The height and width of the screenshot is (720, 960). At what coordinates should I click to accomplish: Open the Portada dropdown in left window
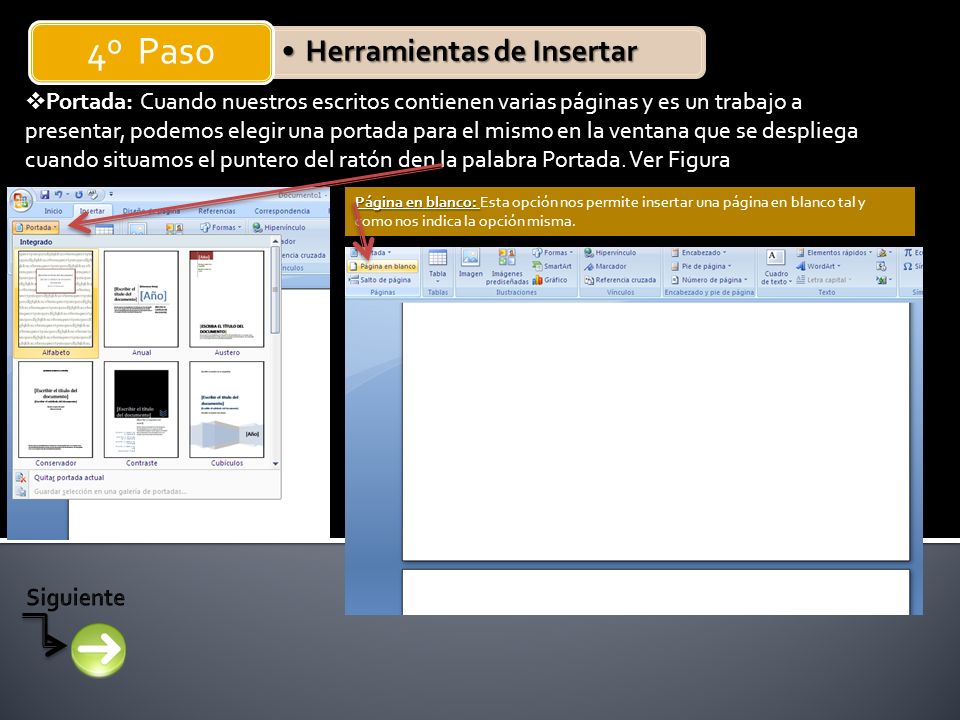point(36,227)
